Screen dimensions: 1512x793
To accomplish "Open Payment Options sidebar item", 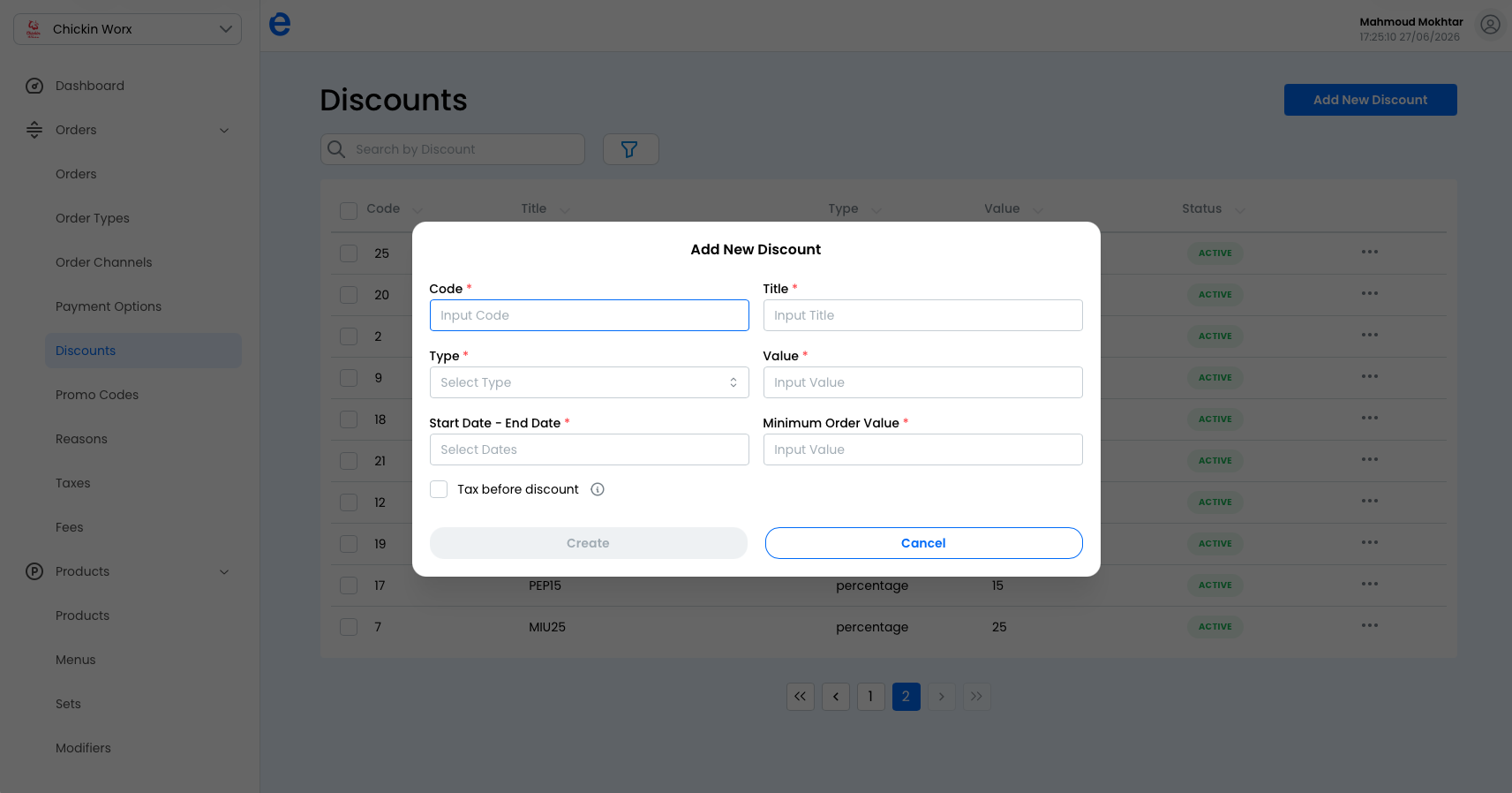I will (109, 306).
